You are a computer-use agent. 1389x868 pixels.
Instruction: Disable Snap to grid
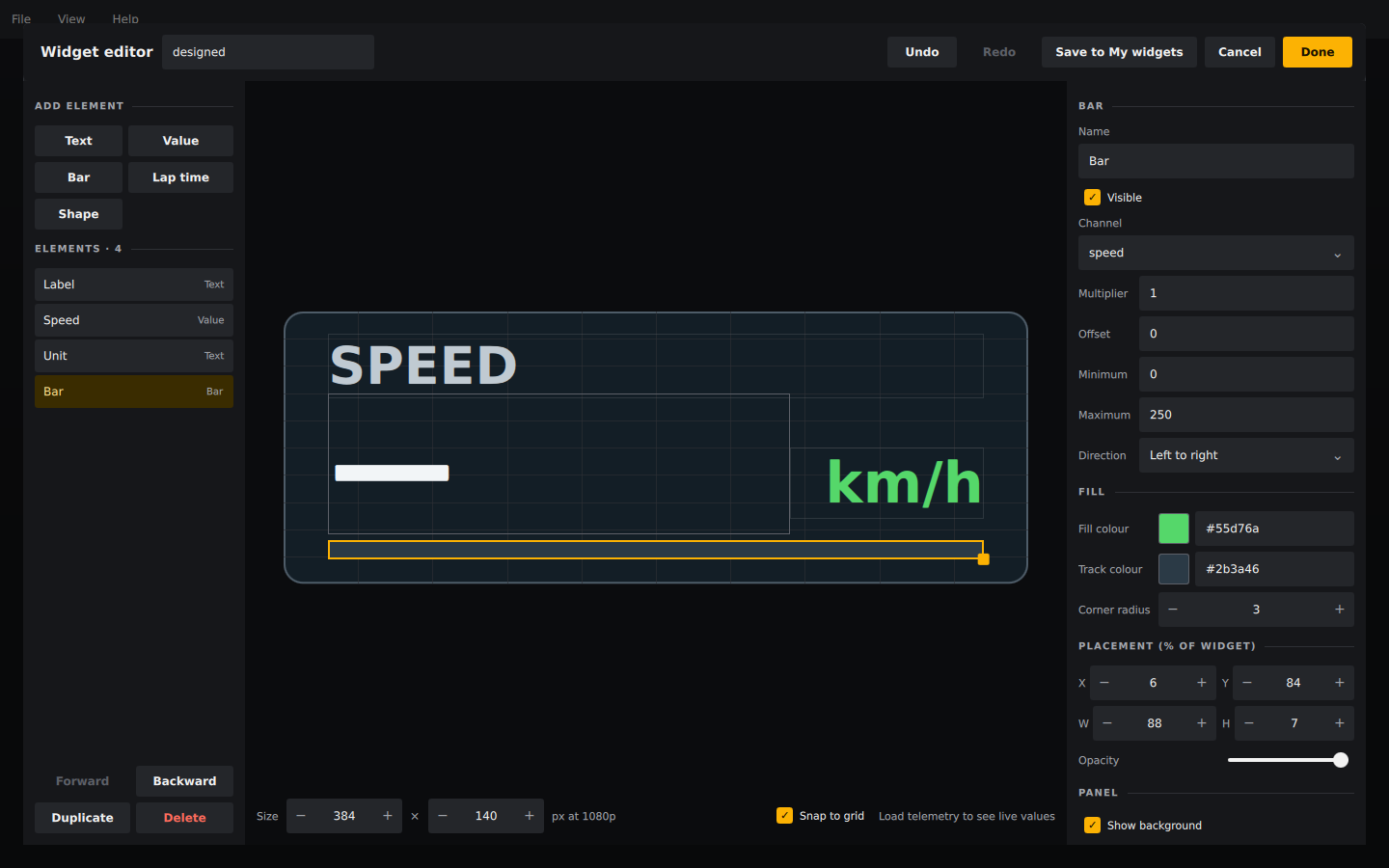pos(784,816)
